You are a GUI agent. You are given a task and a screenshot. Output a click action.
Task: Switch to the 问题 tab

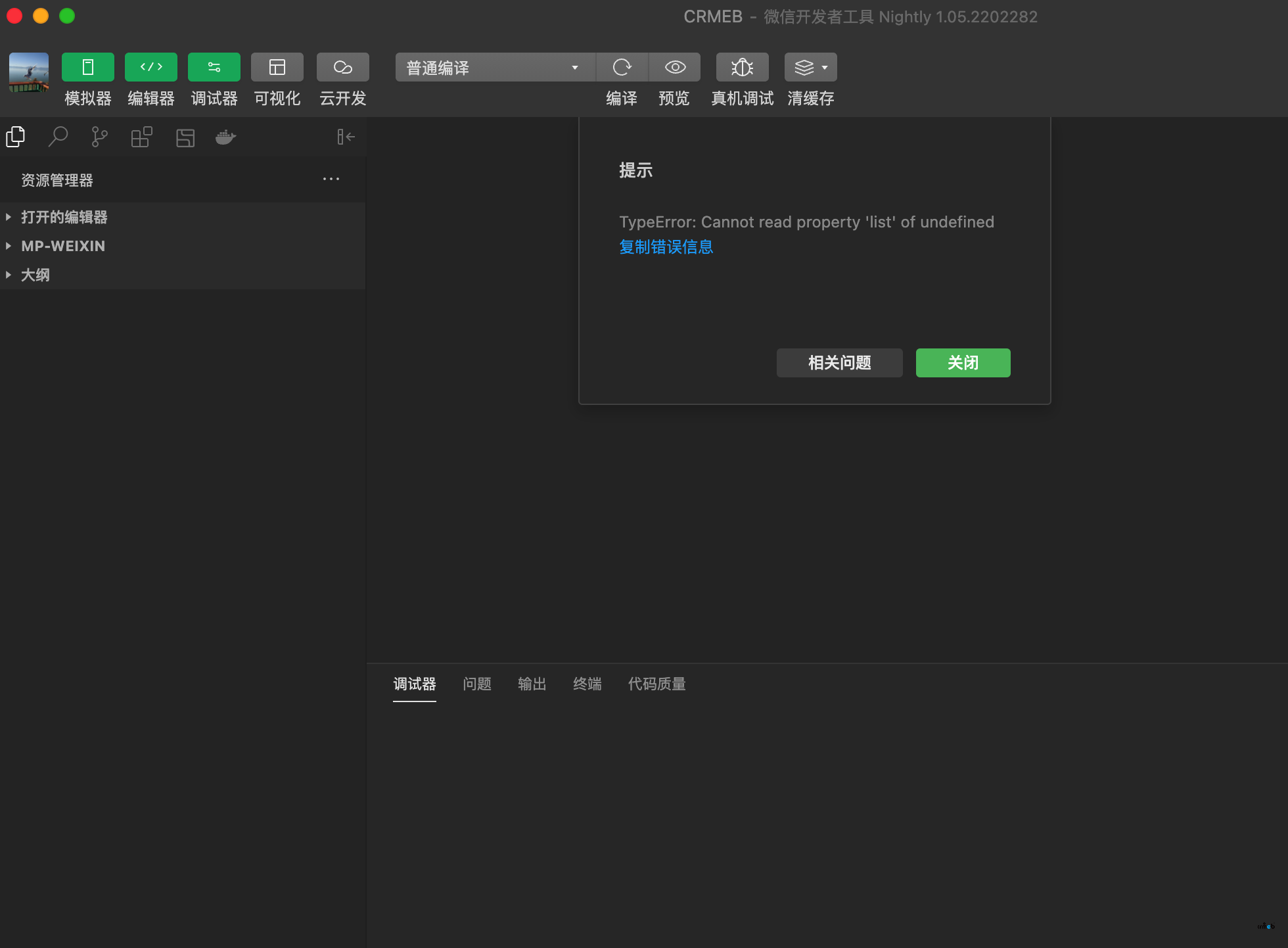click(477, 684)
